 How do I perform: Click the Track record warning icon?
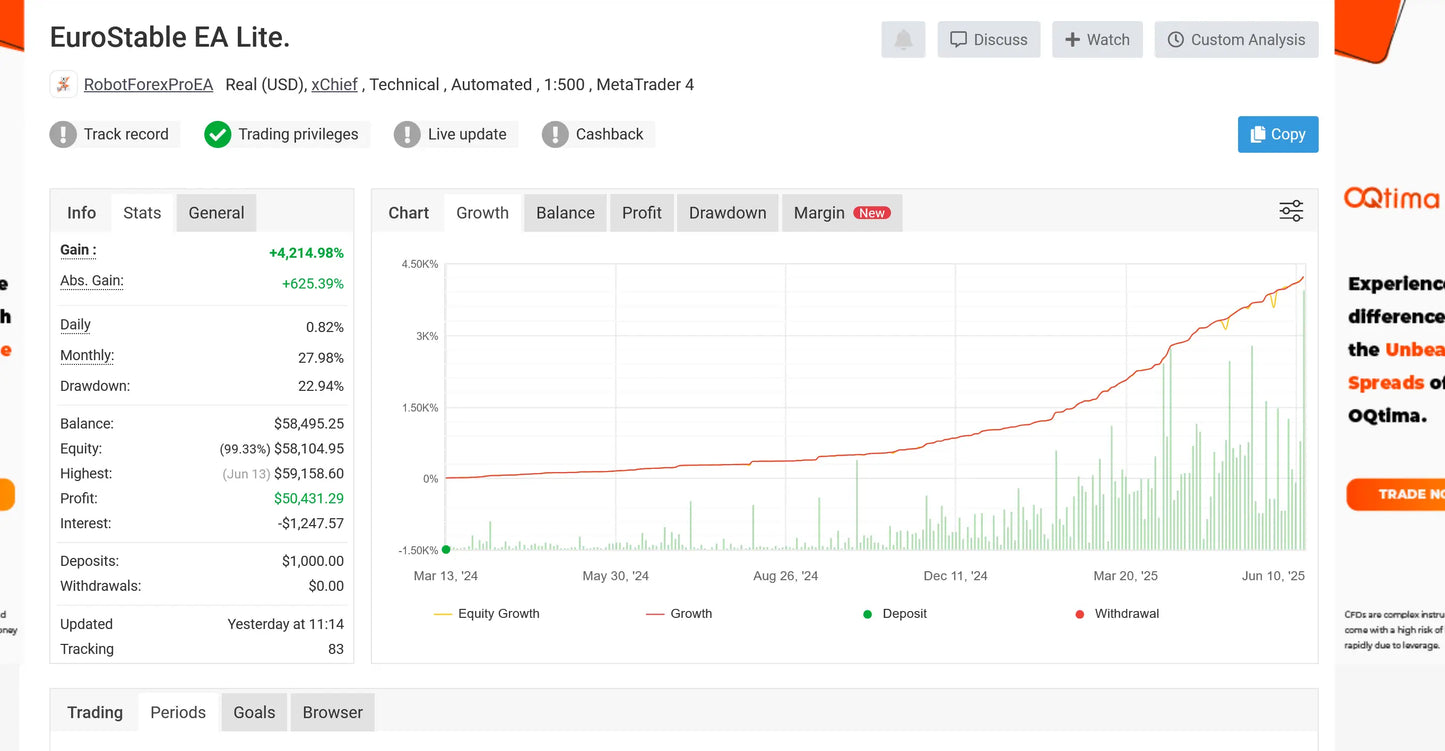63,134
